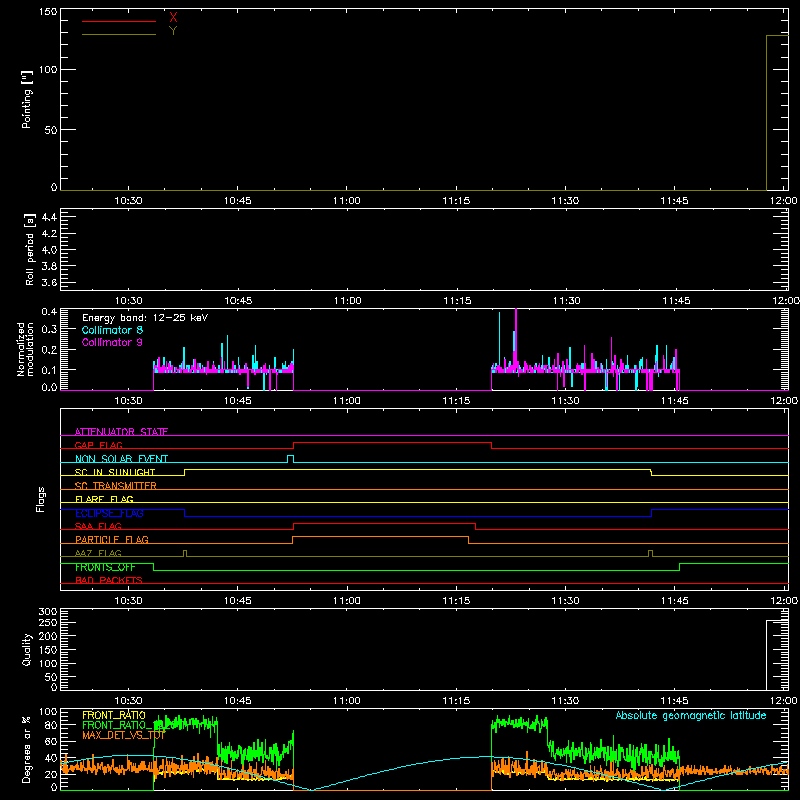Click the NON_SOLAR_EVENT flag label
The image size is (800, 800).
(x=121, y=459)
